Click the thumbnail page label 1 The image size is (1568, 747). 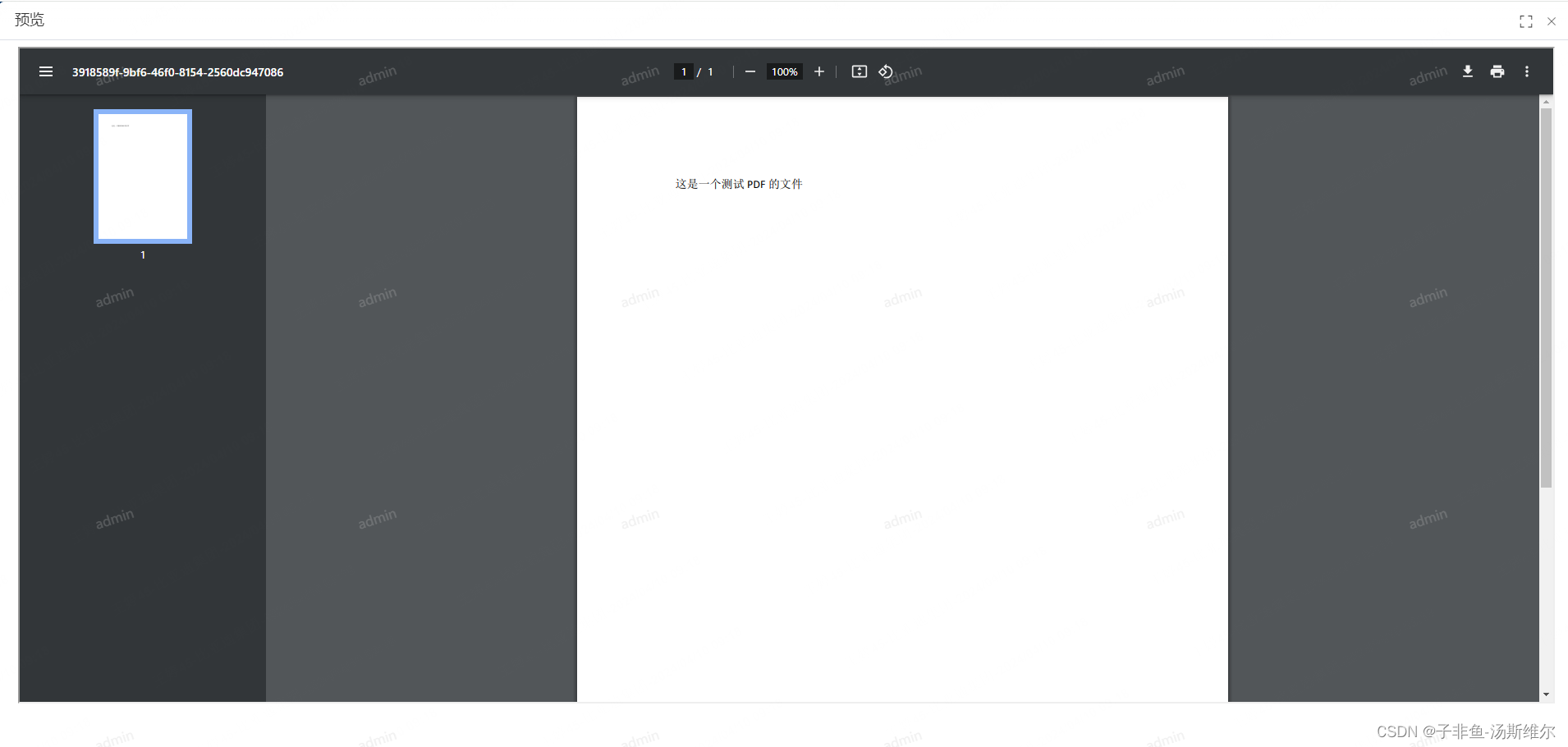[143, 255]
